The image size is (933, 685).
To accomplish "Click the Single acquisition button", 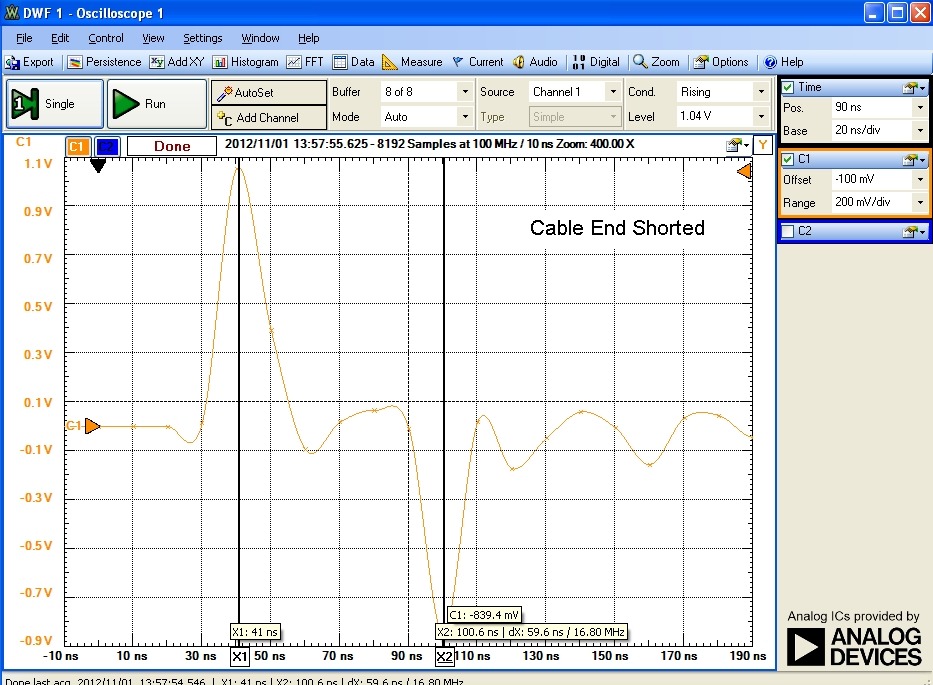I will tap(56, 104).
